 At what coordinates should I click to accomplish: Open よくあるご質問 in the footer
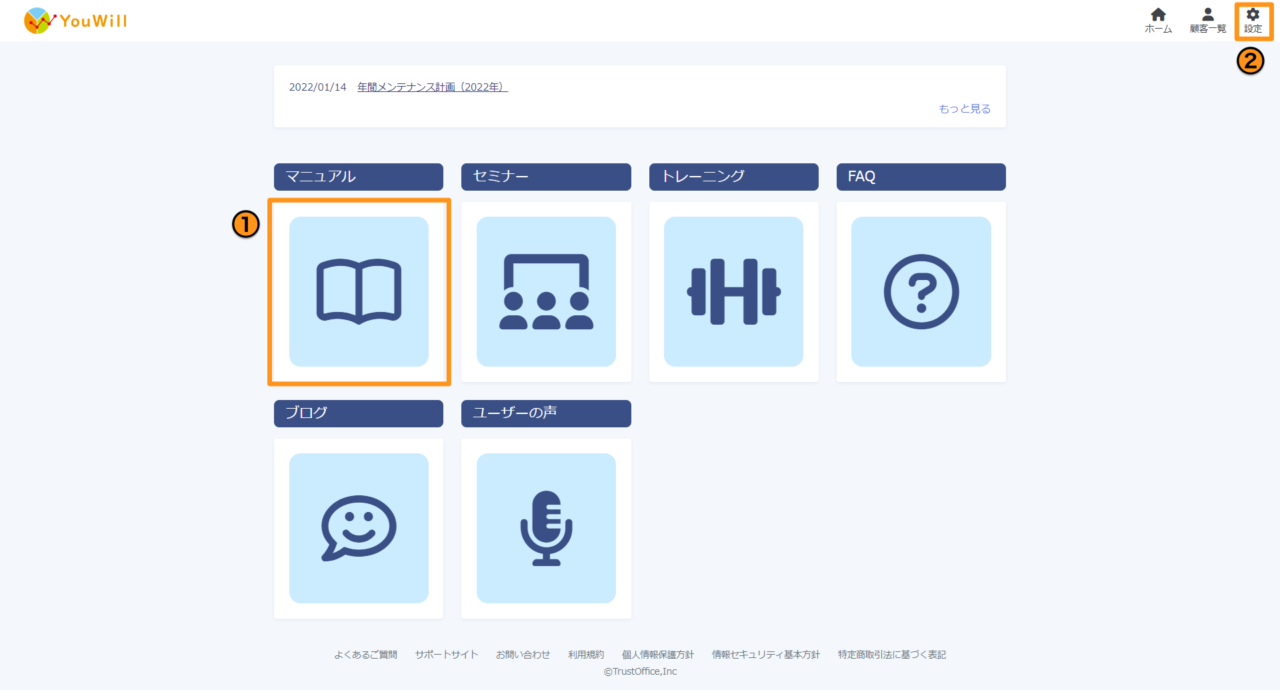click(365, 655)
